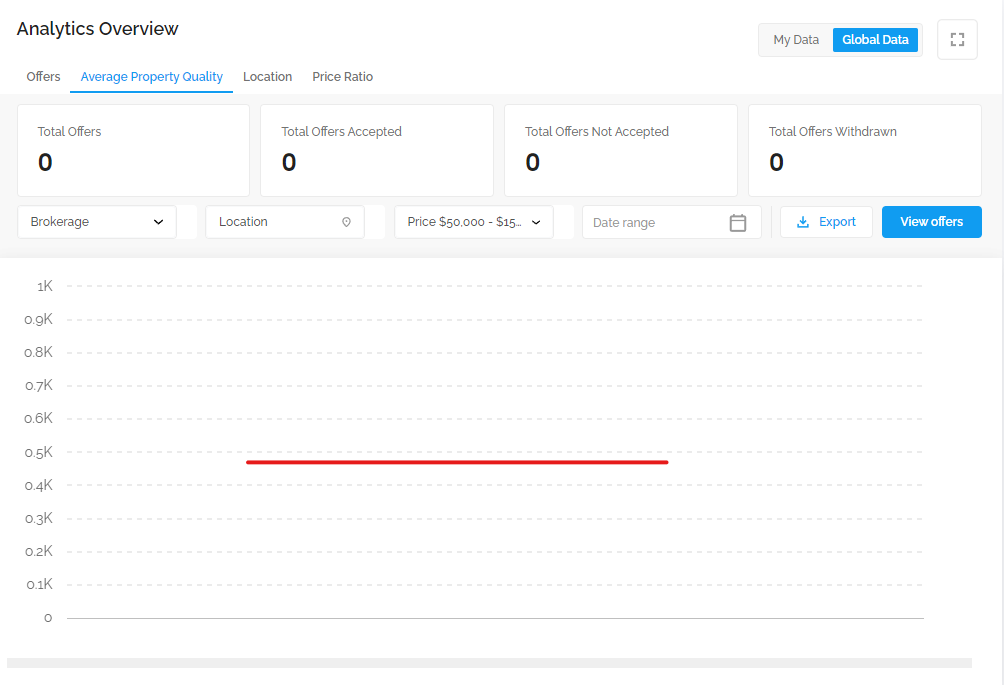Select the Average Property Quality tab
The image size is (1004, 685).
coord(152,77)
